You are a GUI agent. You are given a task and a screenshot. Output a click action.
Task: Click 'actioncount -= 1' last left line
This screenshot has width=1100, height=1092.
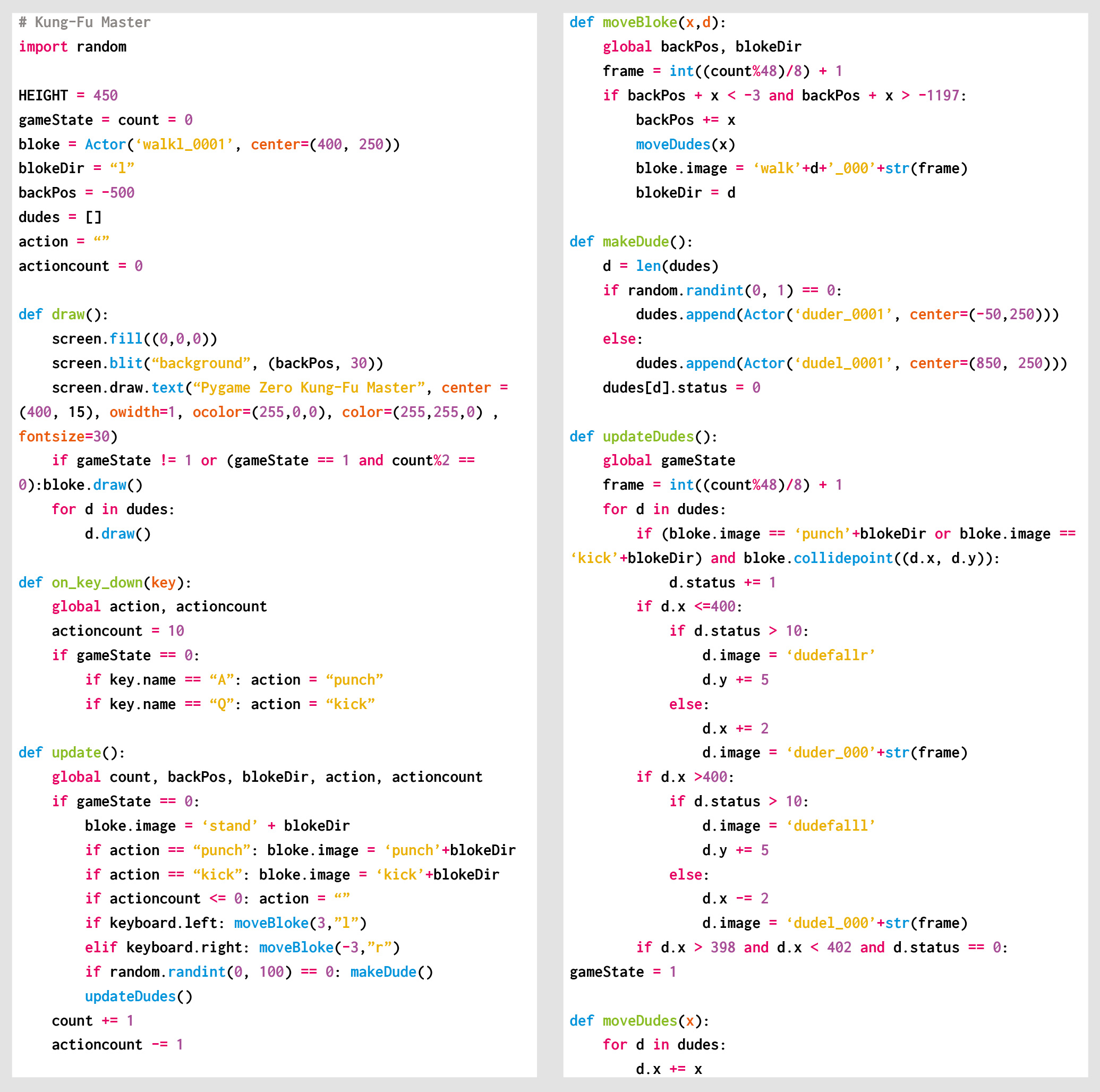(117, 1045)
